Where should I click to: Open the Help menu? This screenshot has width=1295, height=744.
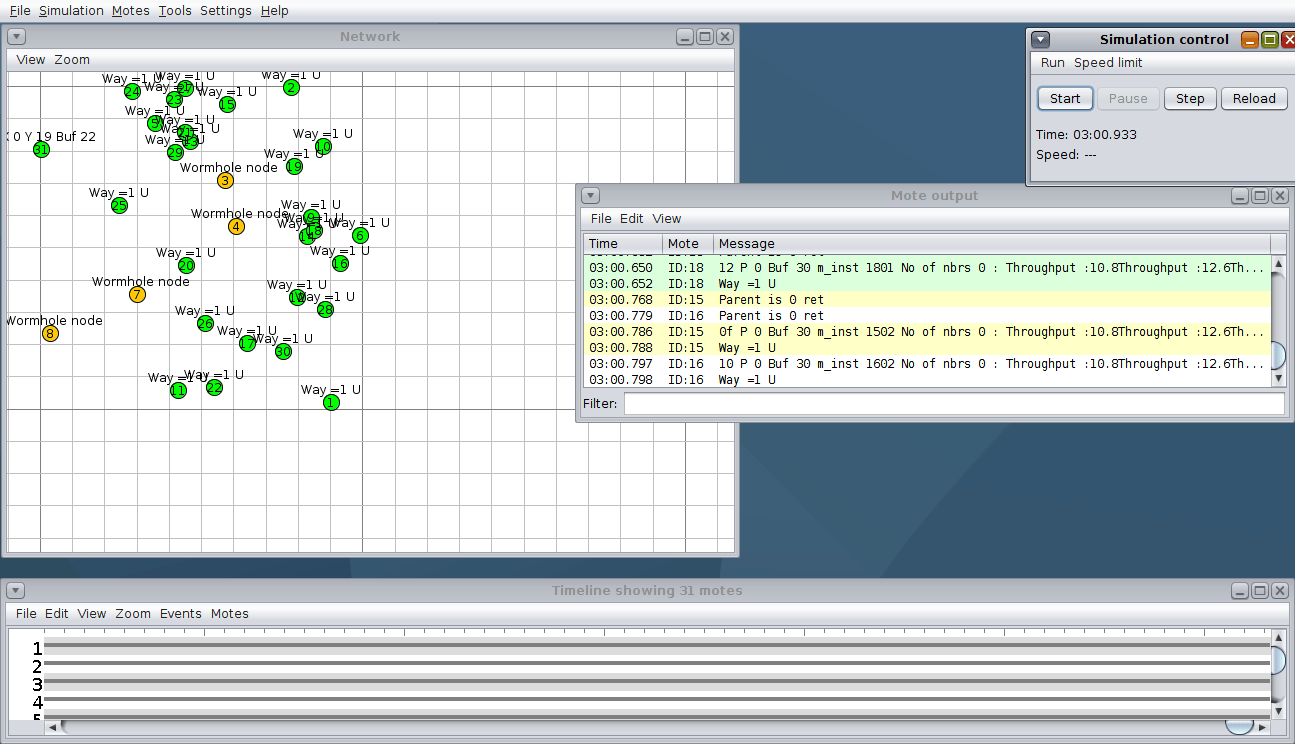274,11
